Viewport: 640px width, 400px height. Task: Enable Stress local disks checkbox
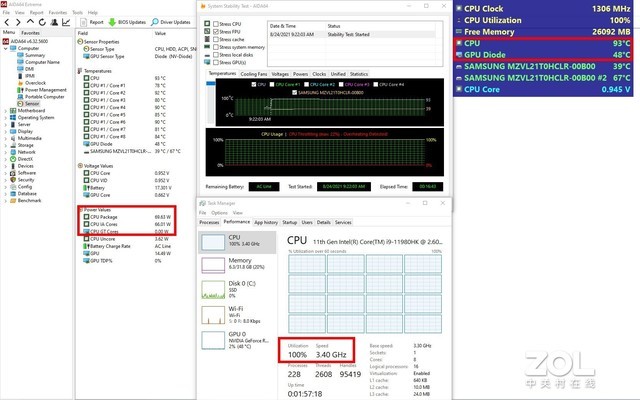(x=216, y=55)
